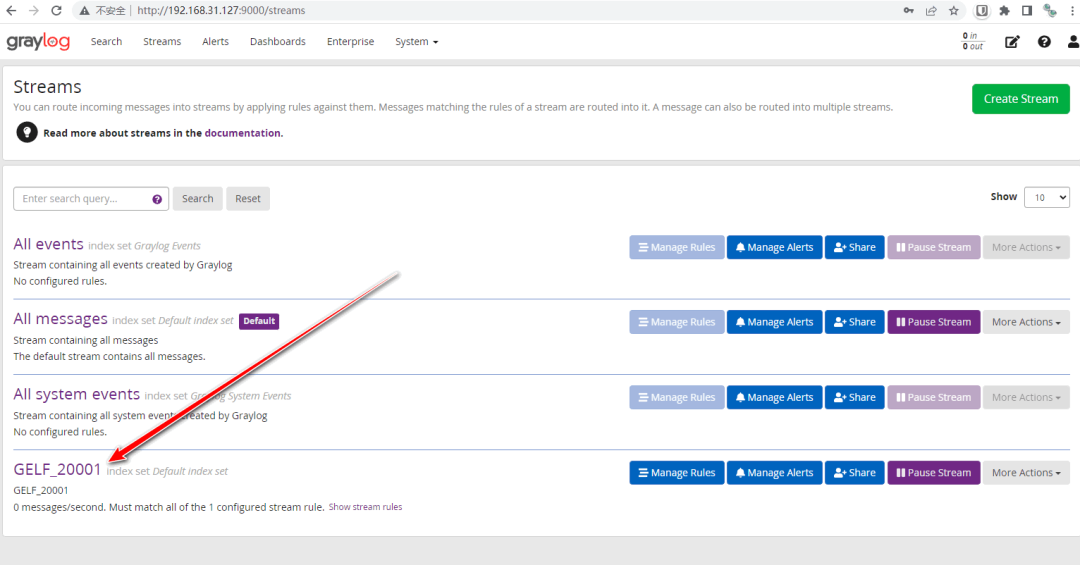Viewport: 1080px width, 565px height.
Task: Open the browser extensions puzzle icon
Action: (1004, 10)
